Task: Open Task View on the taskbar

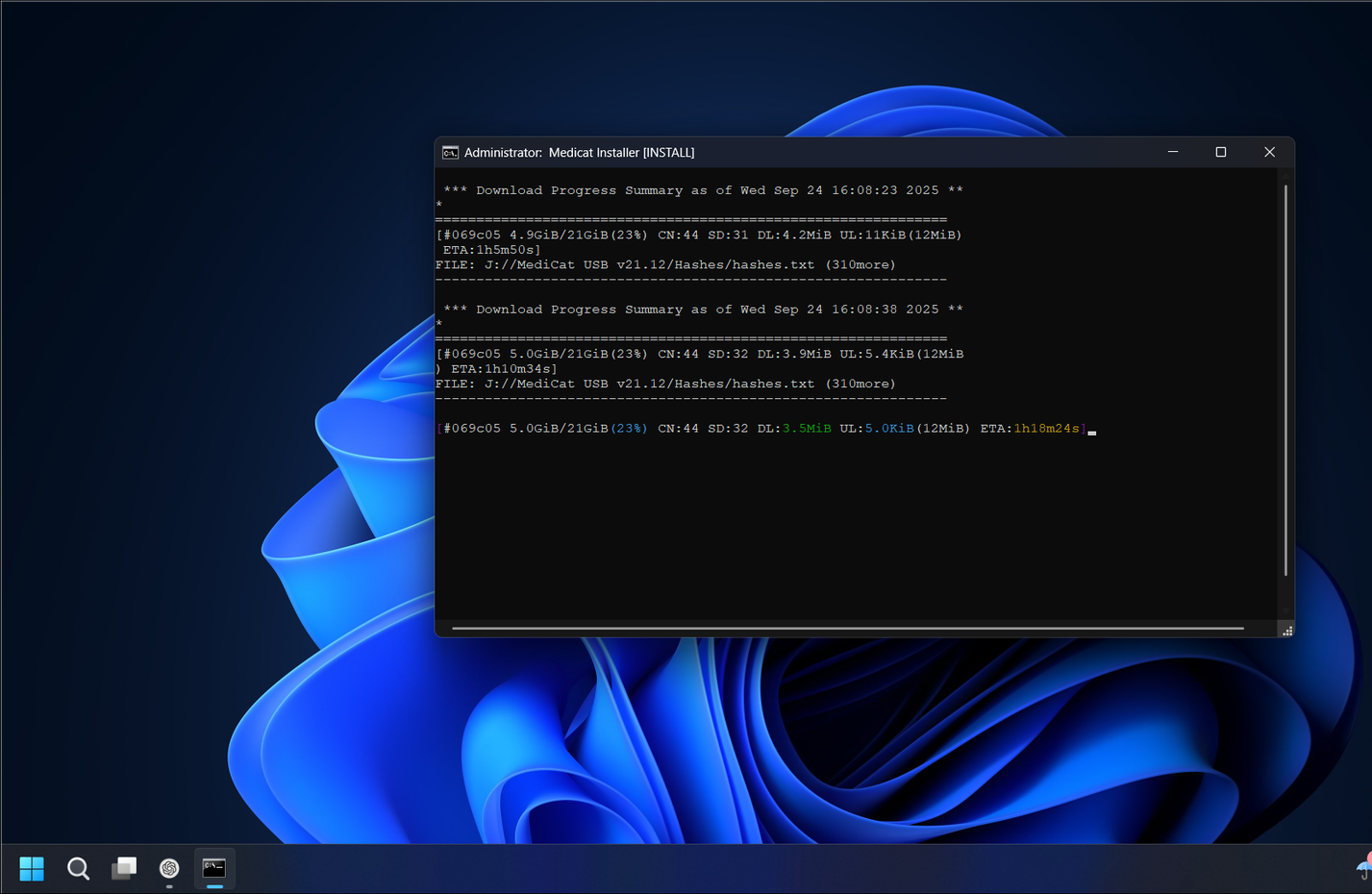Action: (124, 869)
